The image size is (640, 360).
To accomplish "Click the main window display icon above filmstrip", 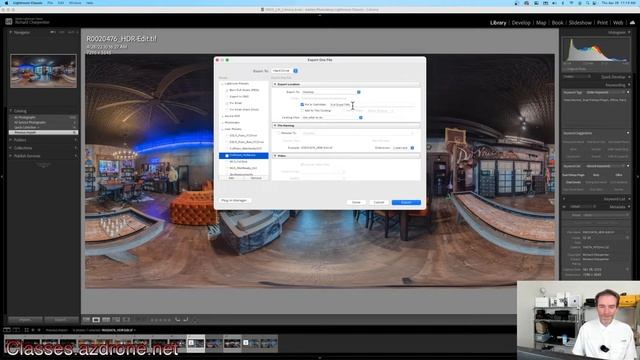I will [x=7, y=330].
